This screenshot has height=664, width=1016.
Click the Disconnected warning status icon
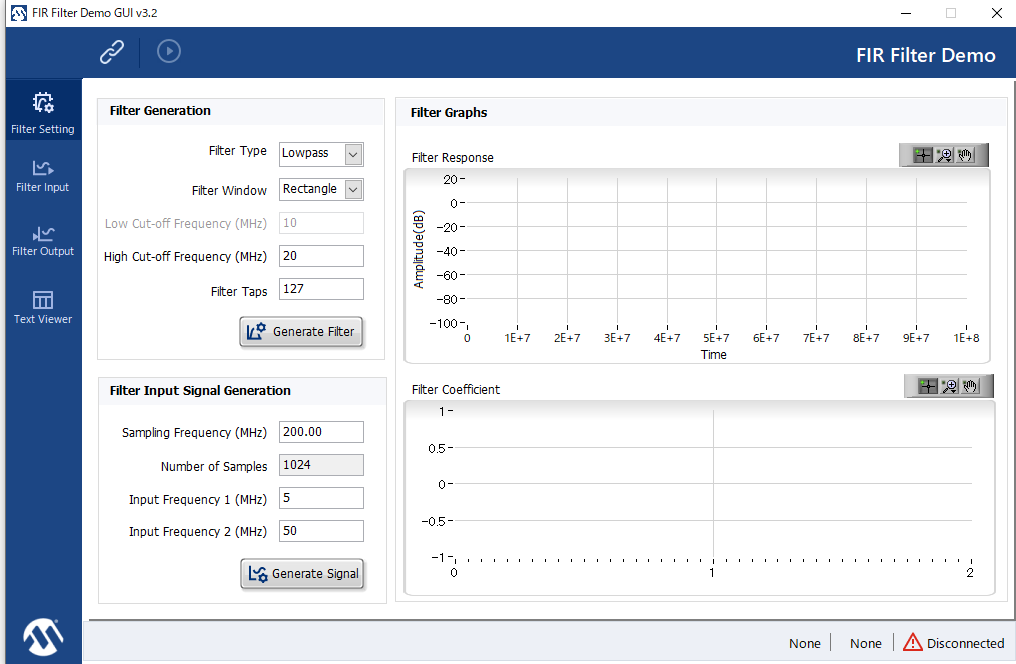tap(912, 642)
